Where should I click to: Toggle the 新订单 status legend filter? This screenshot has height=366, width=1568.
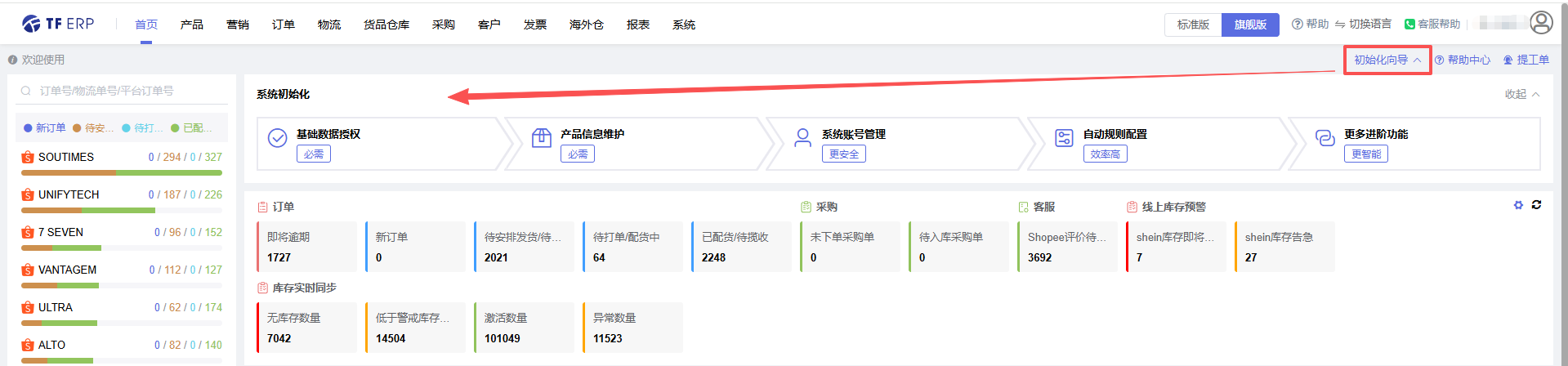45,128
